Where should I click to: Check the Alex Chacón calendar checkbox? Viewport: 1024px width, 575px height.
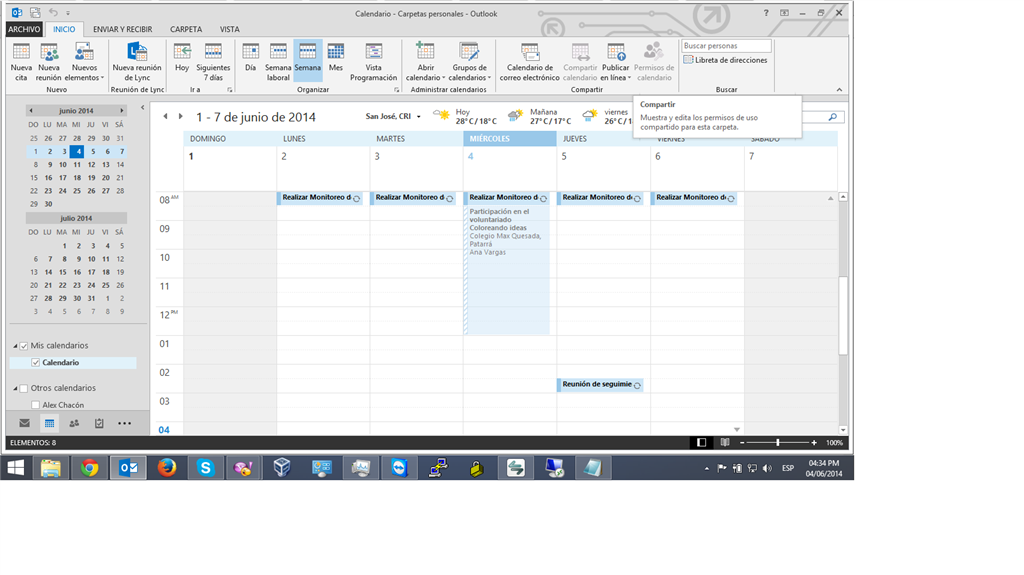coord(36,405)
